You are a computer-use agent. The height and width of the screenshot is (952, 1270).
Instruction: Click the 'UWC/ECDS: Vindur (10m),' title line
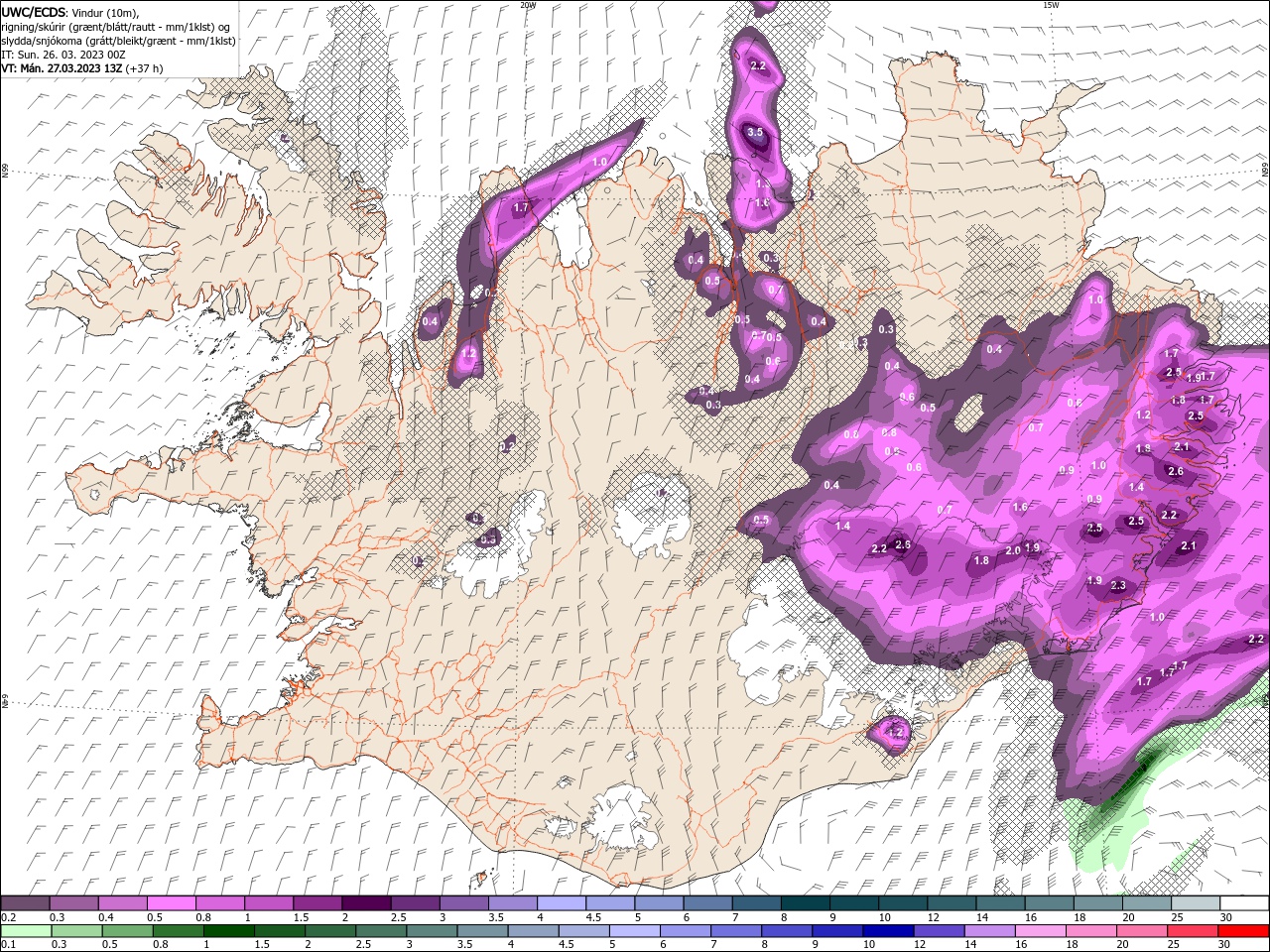[x=70, y=12]
